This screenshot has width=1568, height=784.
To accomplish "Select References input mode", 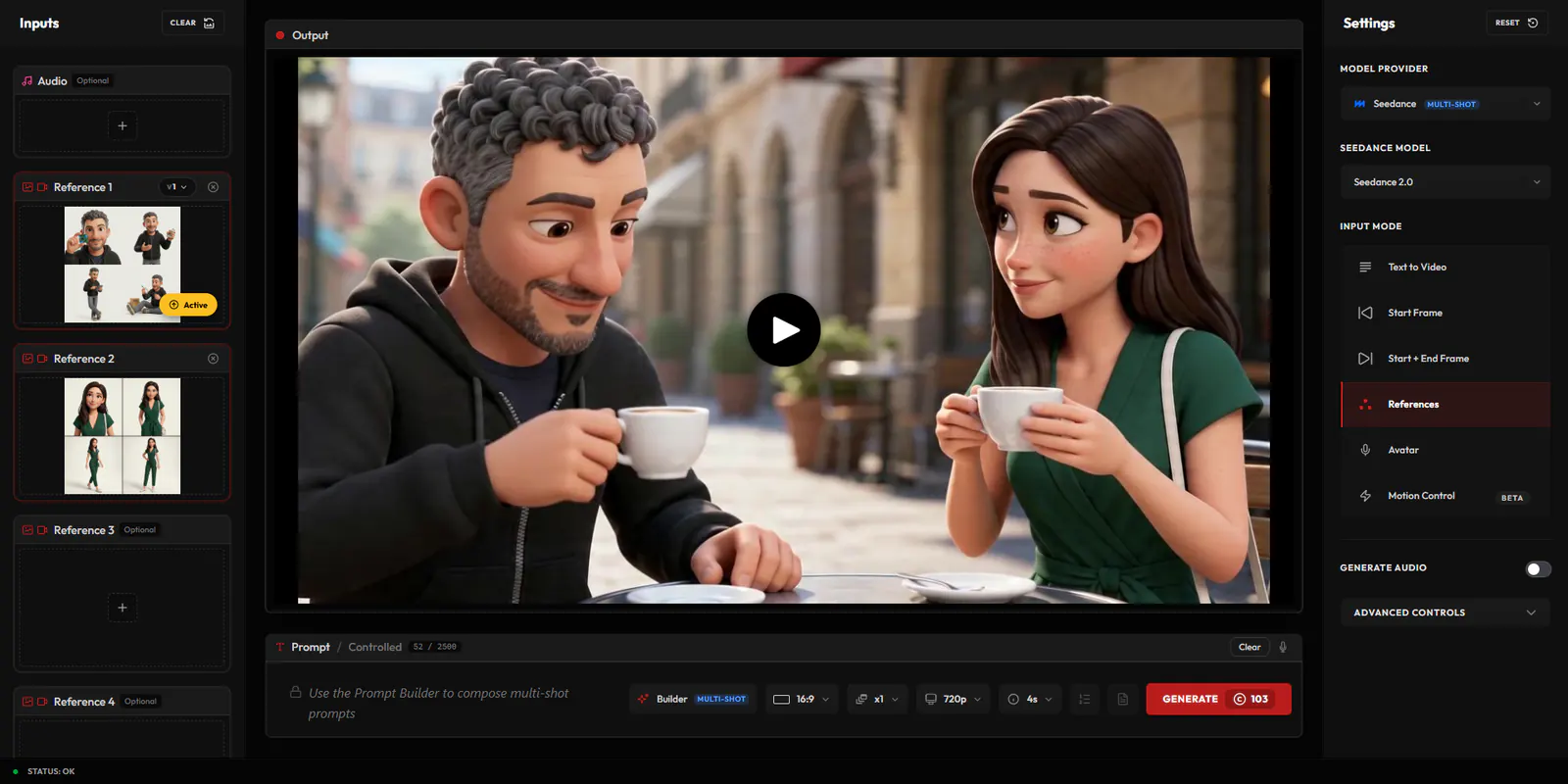I will (x=1445, y=405).
